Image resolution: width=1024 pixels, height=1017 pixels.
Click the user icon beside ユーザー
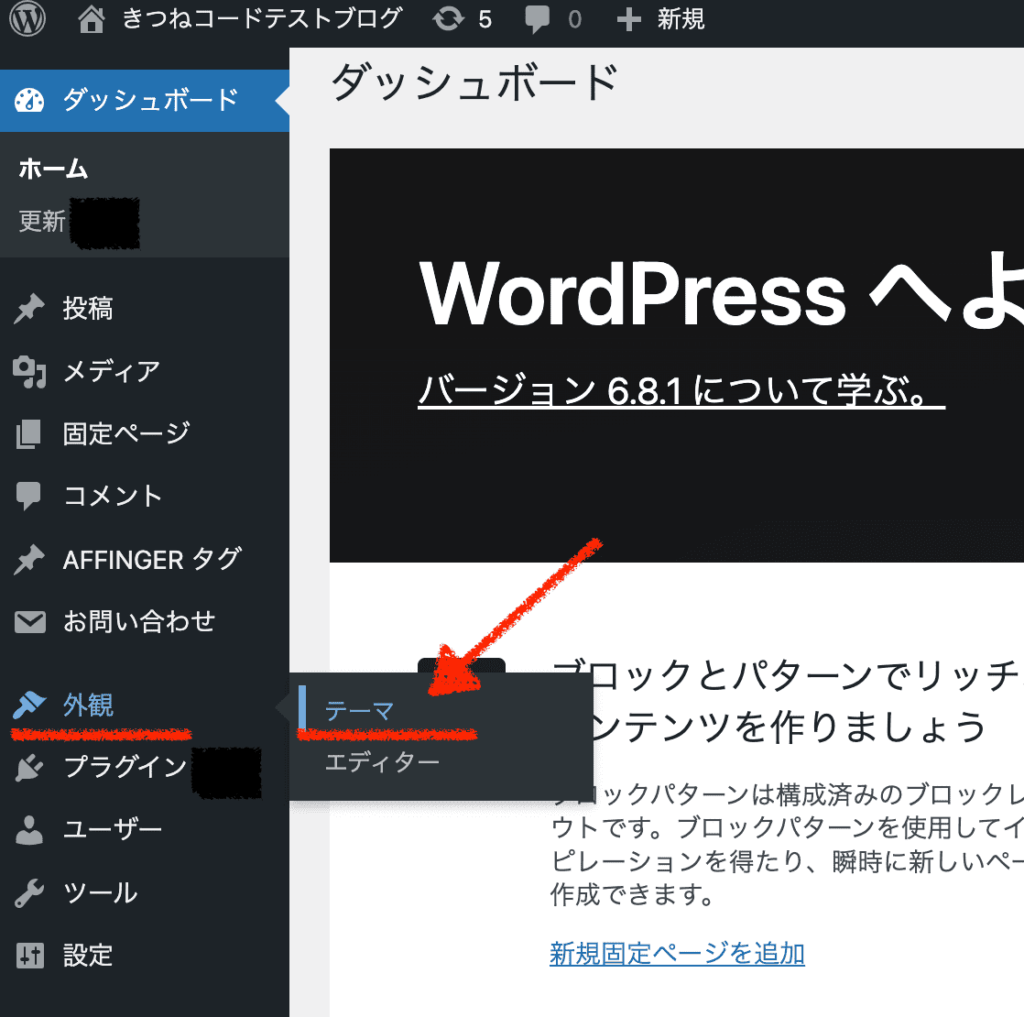click(x=29, y=830)
